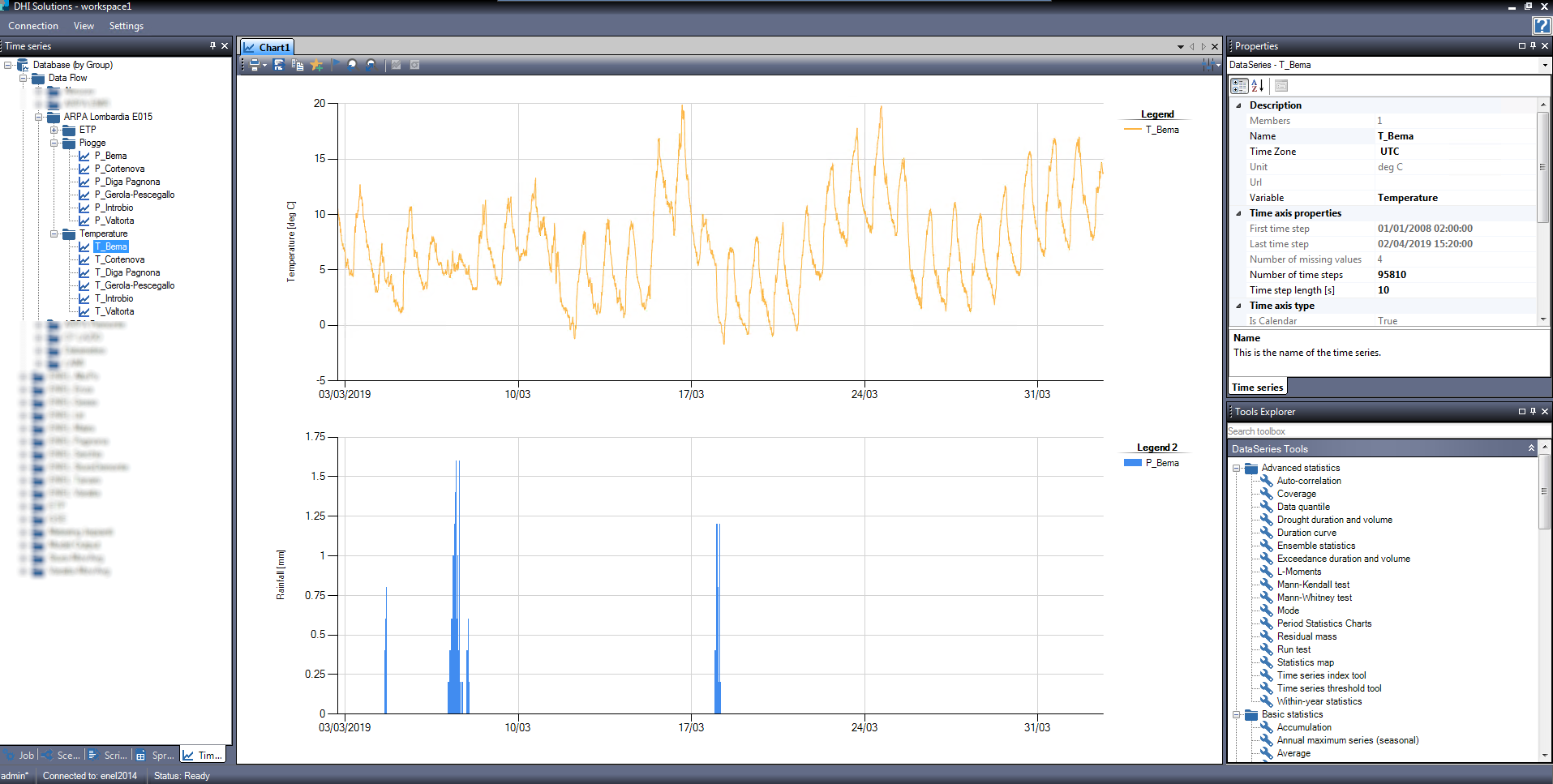Open the Mann-Kendall test tool
This screenshot has height=784, width=1553.
[x=1313, y=585]
